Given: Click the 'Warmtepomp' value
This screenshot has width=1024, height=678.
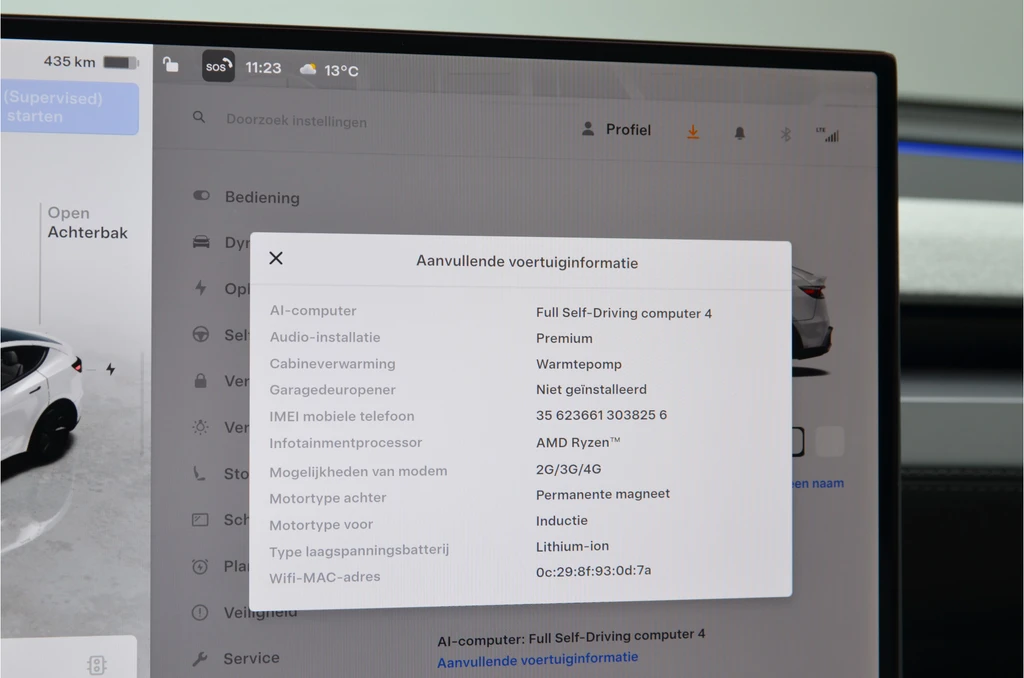Looking at the screenshot, I should click(x=579, y=364).
